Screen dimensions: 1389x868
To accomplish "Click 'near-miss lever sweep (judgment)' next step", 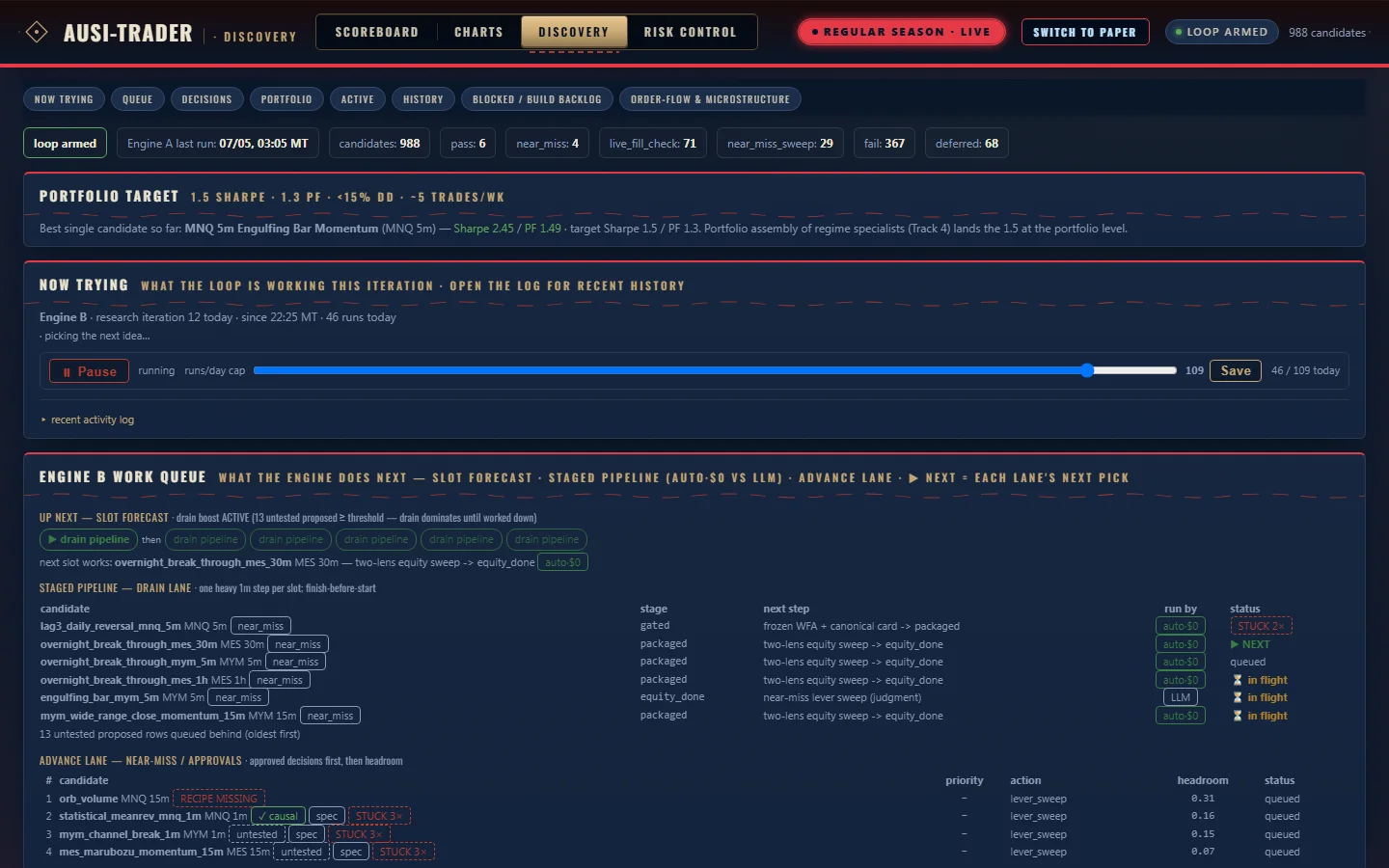I will (842, 697).
